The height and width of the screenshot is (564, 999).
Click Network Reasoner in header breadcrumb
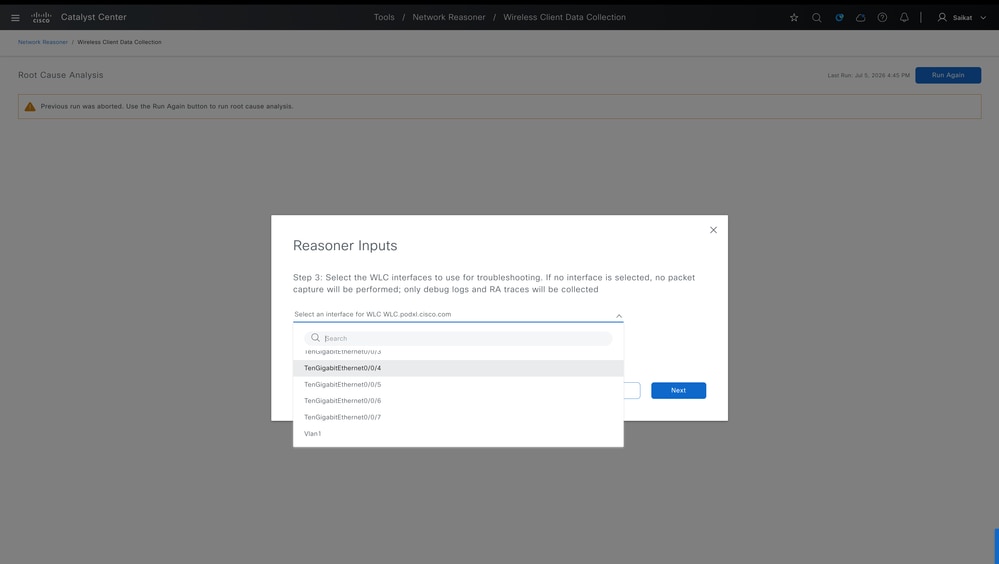[x=449, y=17]
